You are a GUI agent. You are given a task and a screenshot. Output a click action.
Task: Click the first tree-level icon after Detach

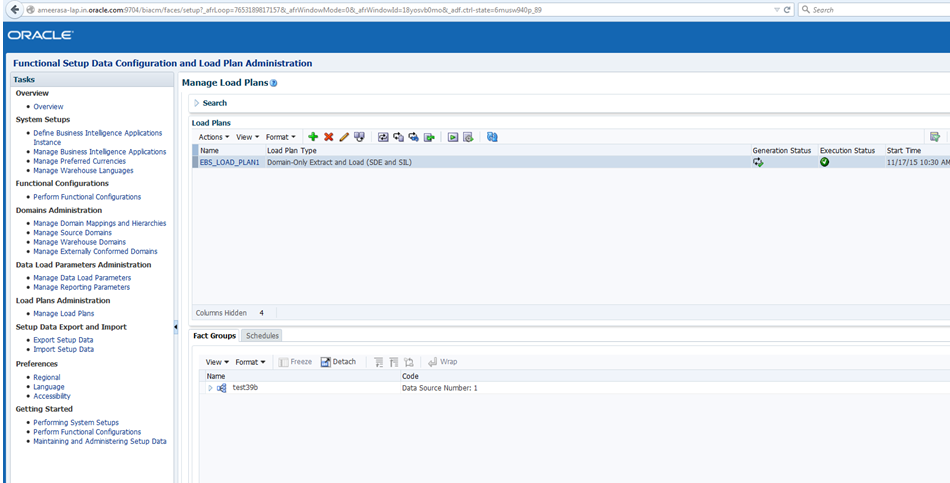[x=379, y=362]
